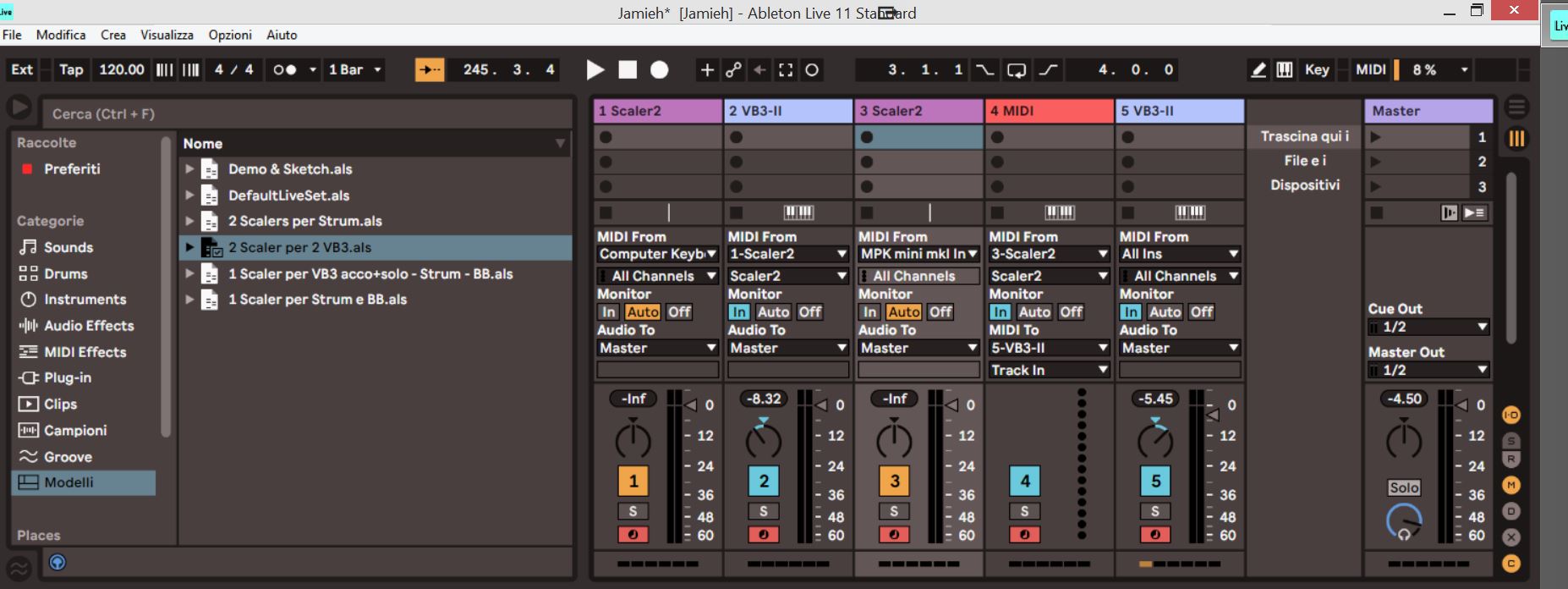Deactivate track 5 using its activator button
The width and height of the screenshot is (1568, 589).
1155,482
